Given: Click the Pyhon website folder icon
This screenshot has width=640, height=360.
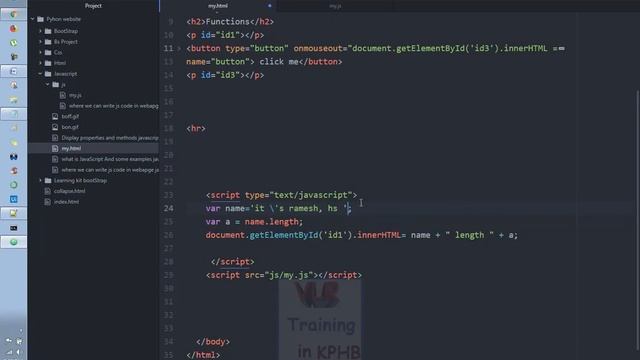Looking at the screenshot, I should tap(40, 19).
